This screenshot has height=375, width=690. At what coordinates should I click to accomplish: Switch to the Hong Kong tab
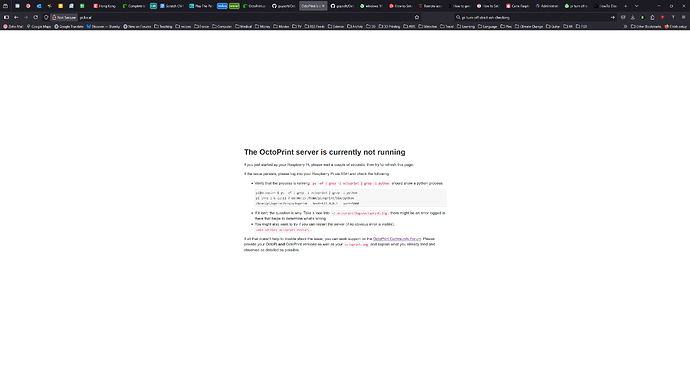tap(105, 6)
